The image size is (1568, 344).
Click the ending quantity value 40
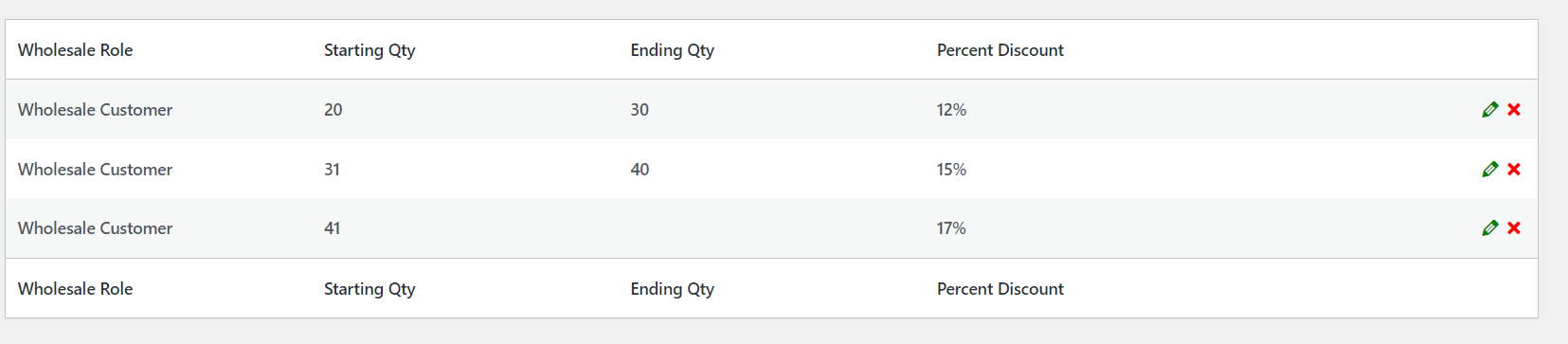(x=640, y=170)
